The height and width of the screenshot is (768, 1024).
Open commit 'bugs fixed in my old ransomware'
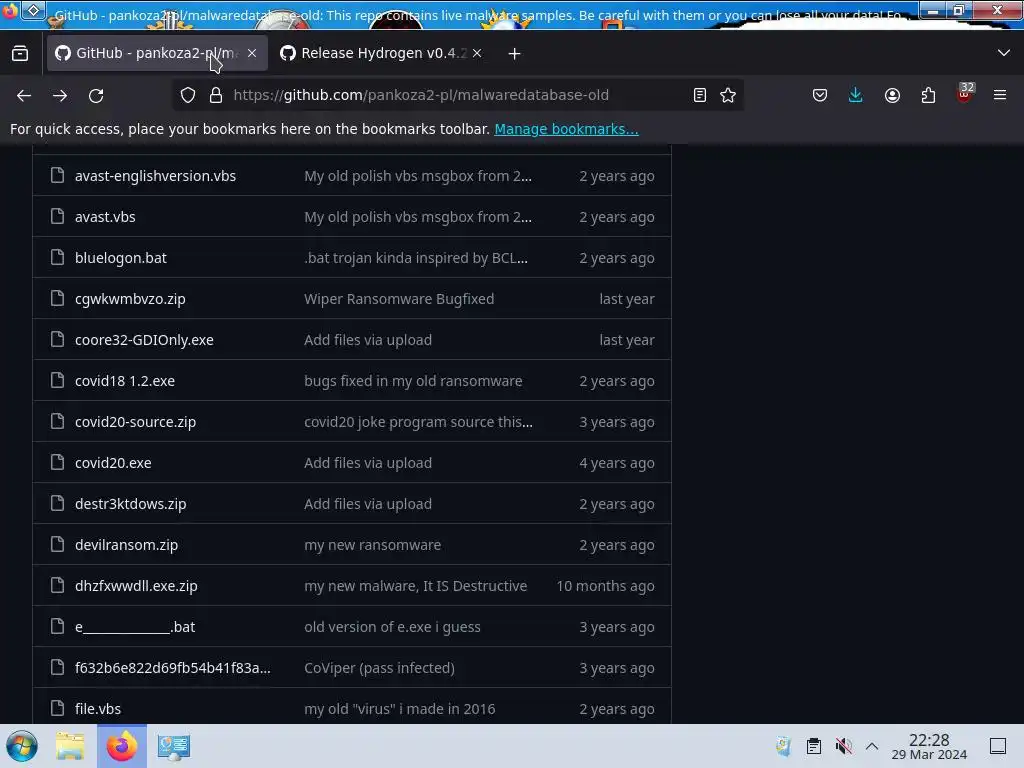point(413,381)
